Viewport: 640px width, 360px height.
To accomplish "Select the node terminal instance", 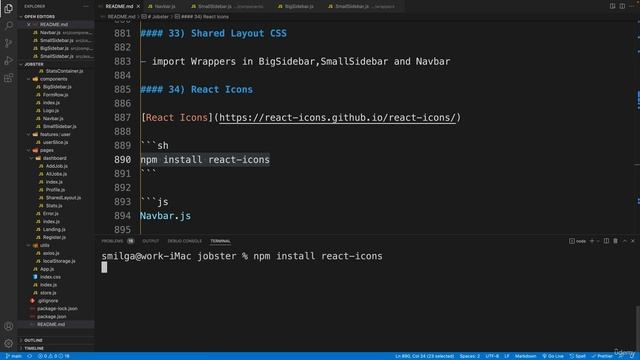I will click(578, 241).
